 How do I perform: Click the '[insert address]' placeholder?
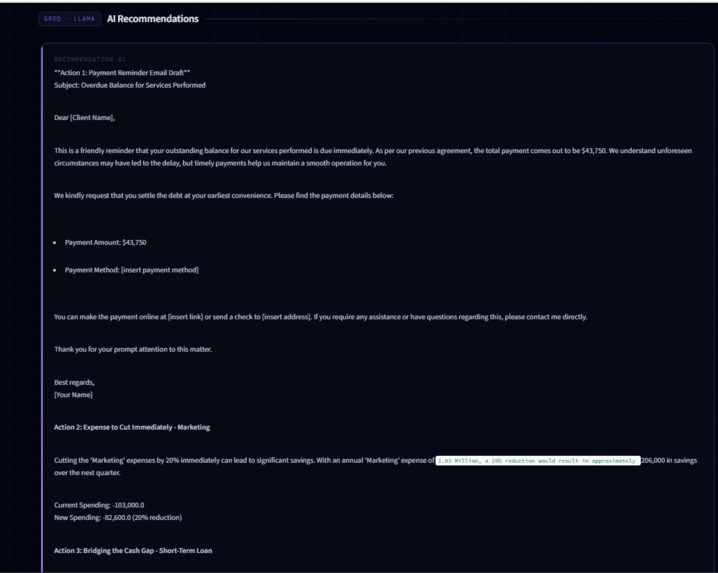click(x=287, y=317)
